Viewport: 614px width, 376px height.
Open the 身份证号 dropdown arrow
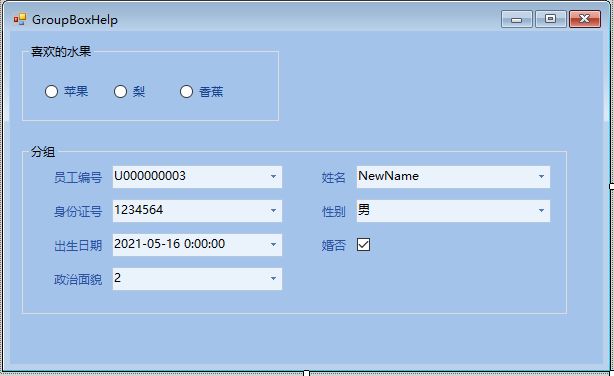pyautogui.click(x=273, y=211)
